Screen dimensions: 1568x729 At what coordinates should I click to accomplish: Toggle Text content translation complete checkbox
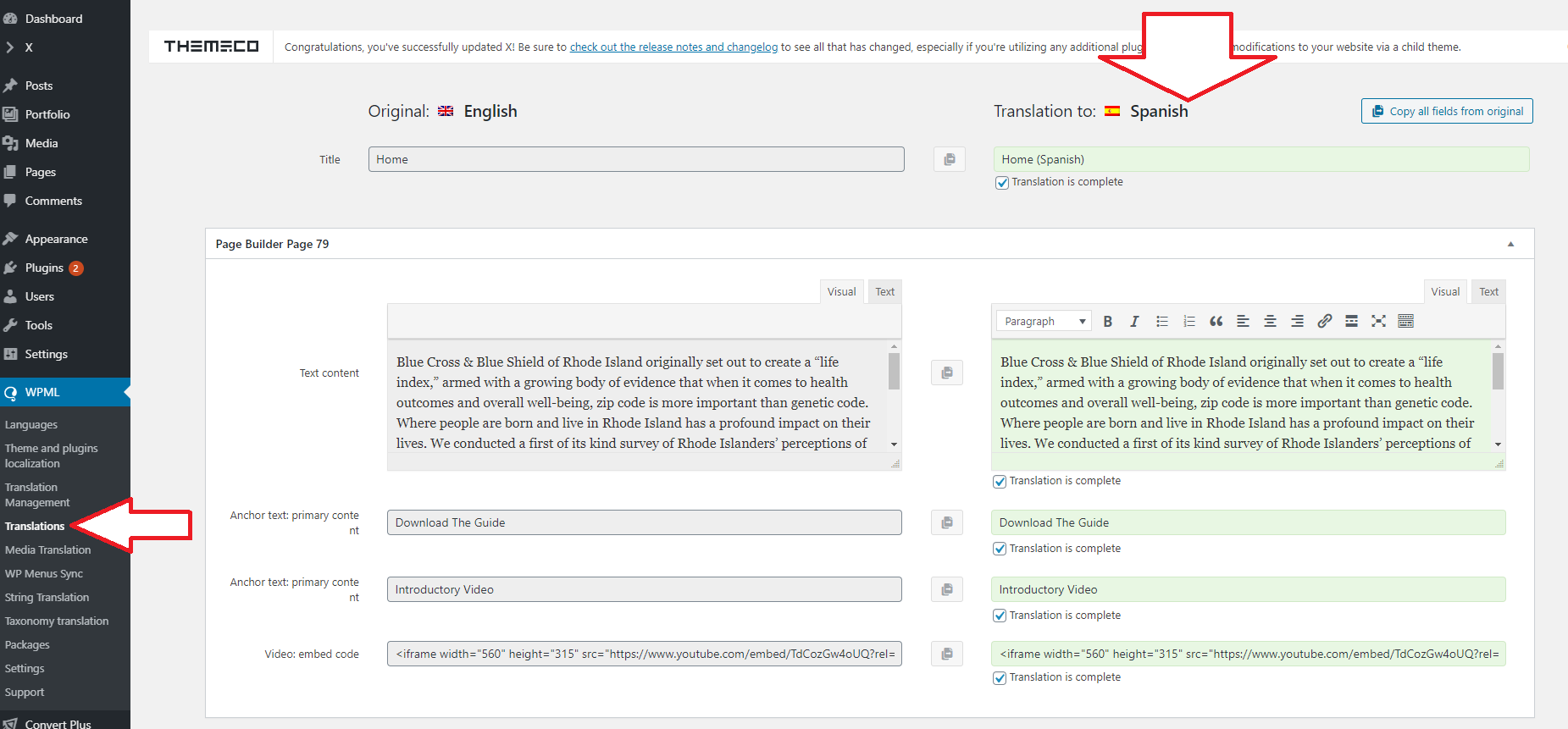1000,481
